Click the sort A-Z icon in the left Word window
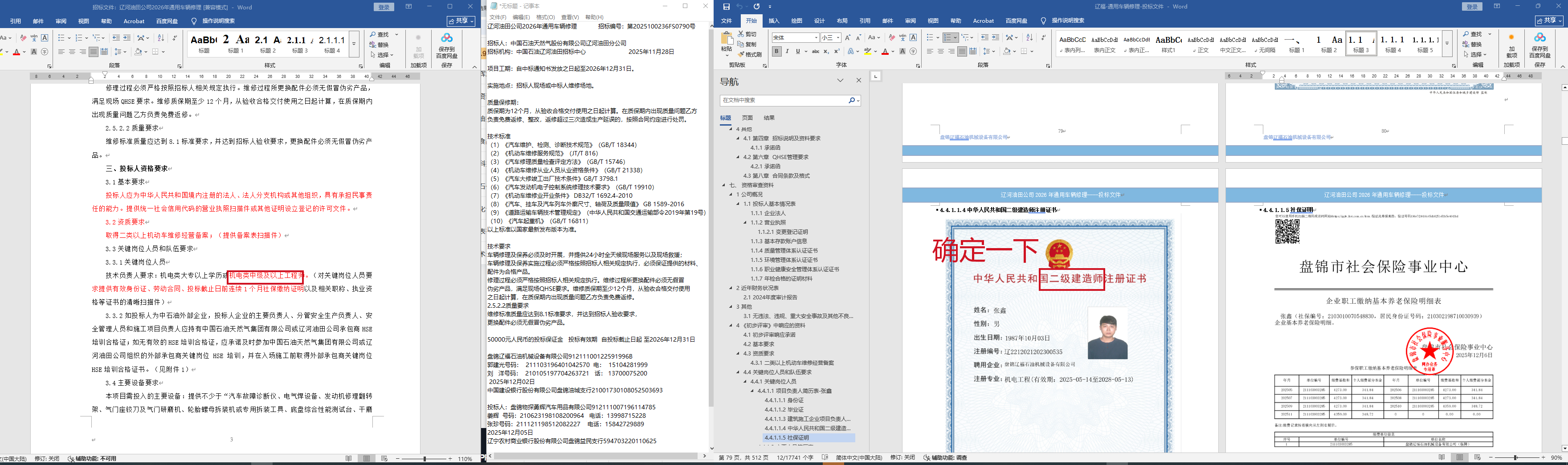The height and width of the screenshot is (465, 1568). coord(161,38)
